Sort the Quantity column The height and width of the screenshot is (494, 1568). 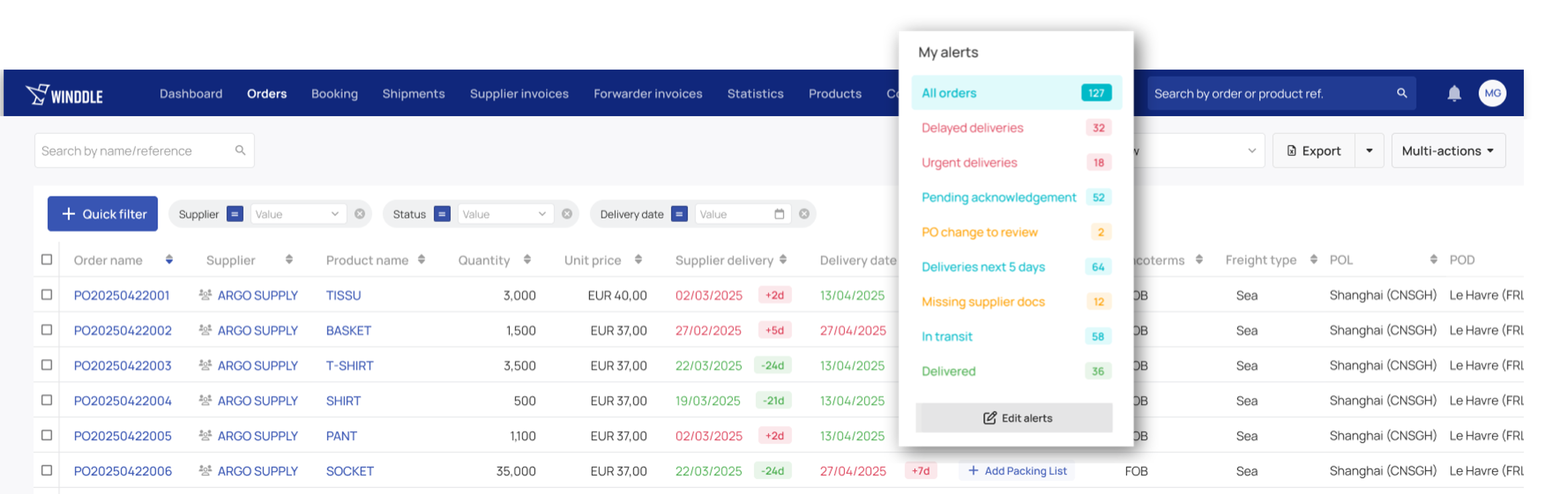tap(527, 260)
